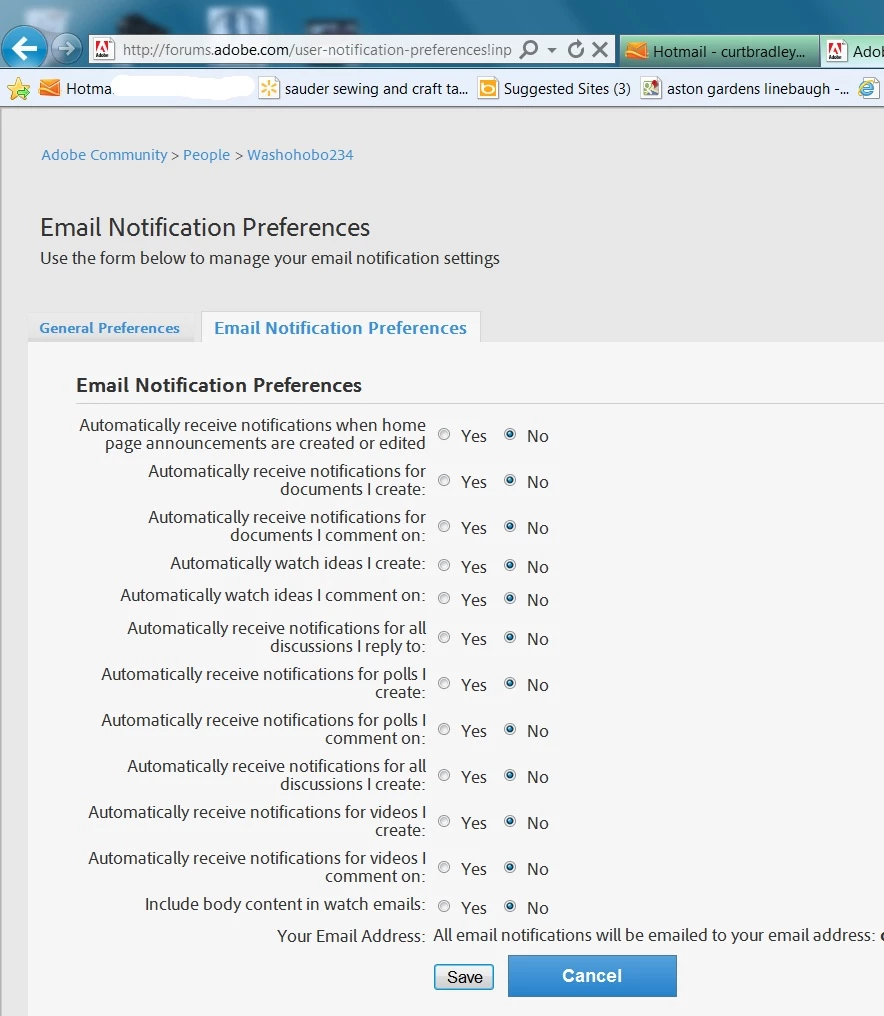Select Yes for polls I comment on

(x=444, y=729)
